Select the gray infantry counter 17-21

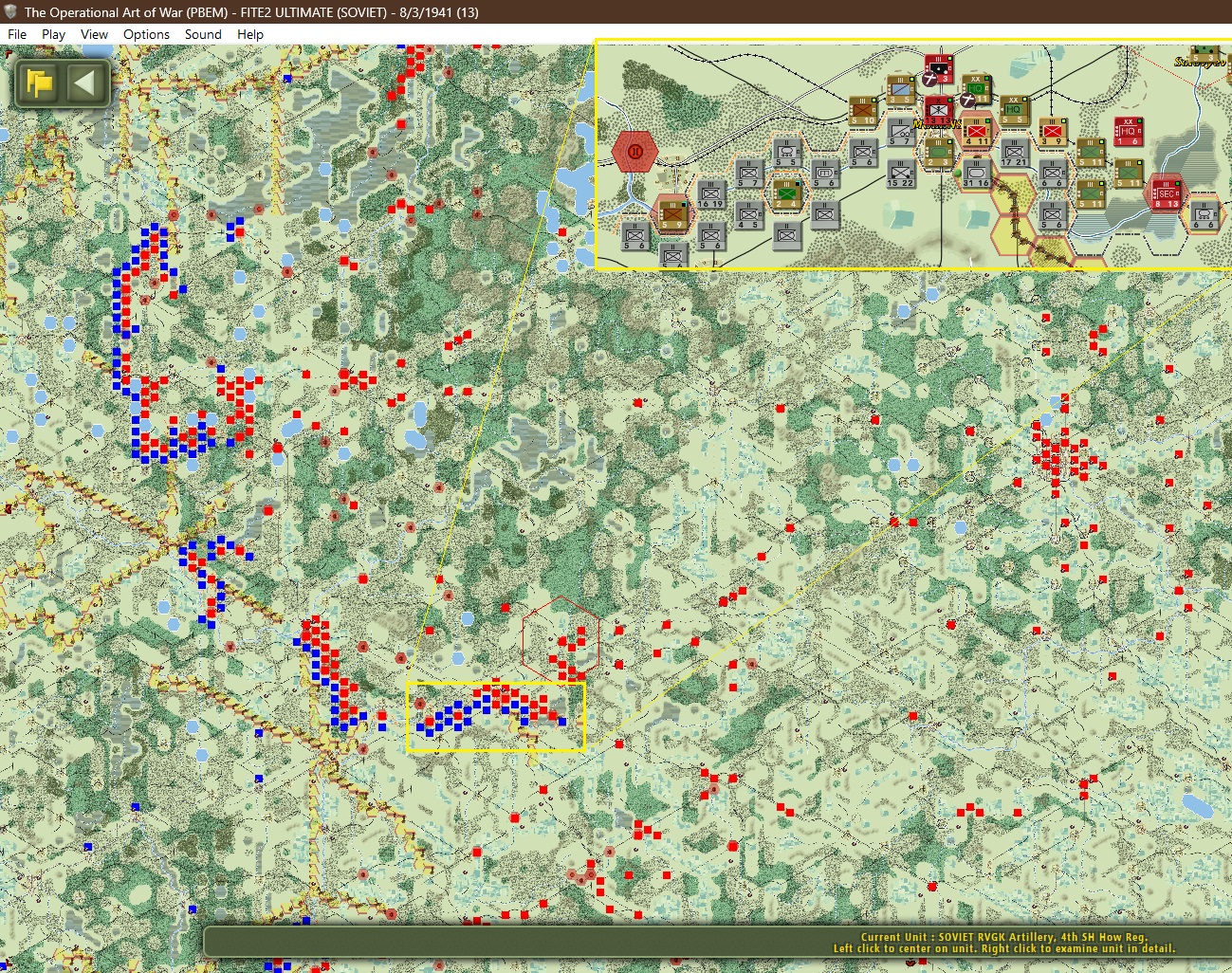[1014, 153]
